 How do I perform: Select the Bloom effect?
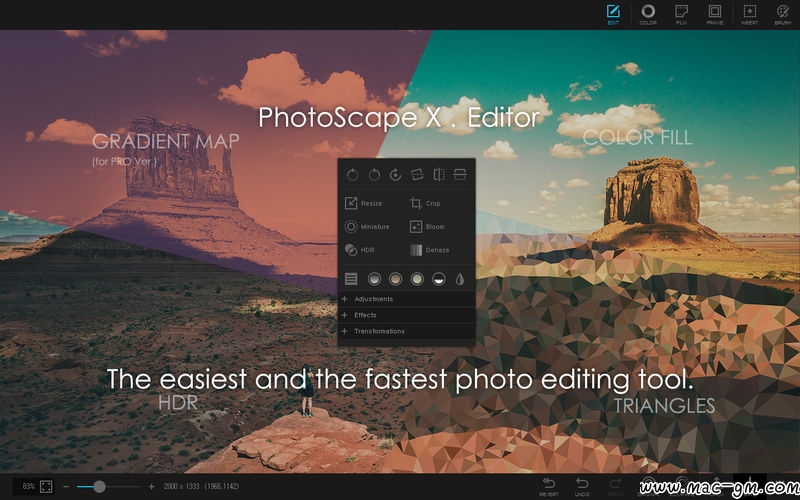coord(427,227)
